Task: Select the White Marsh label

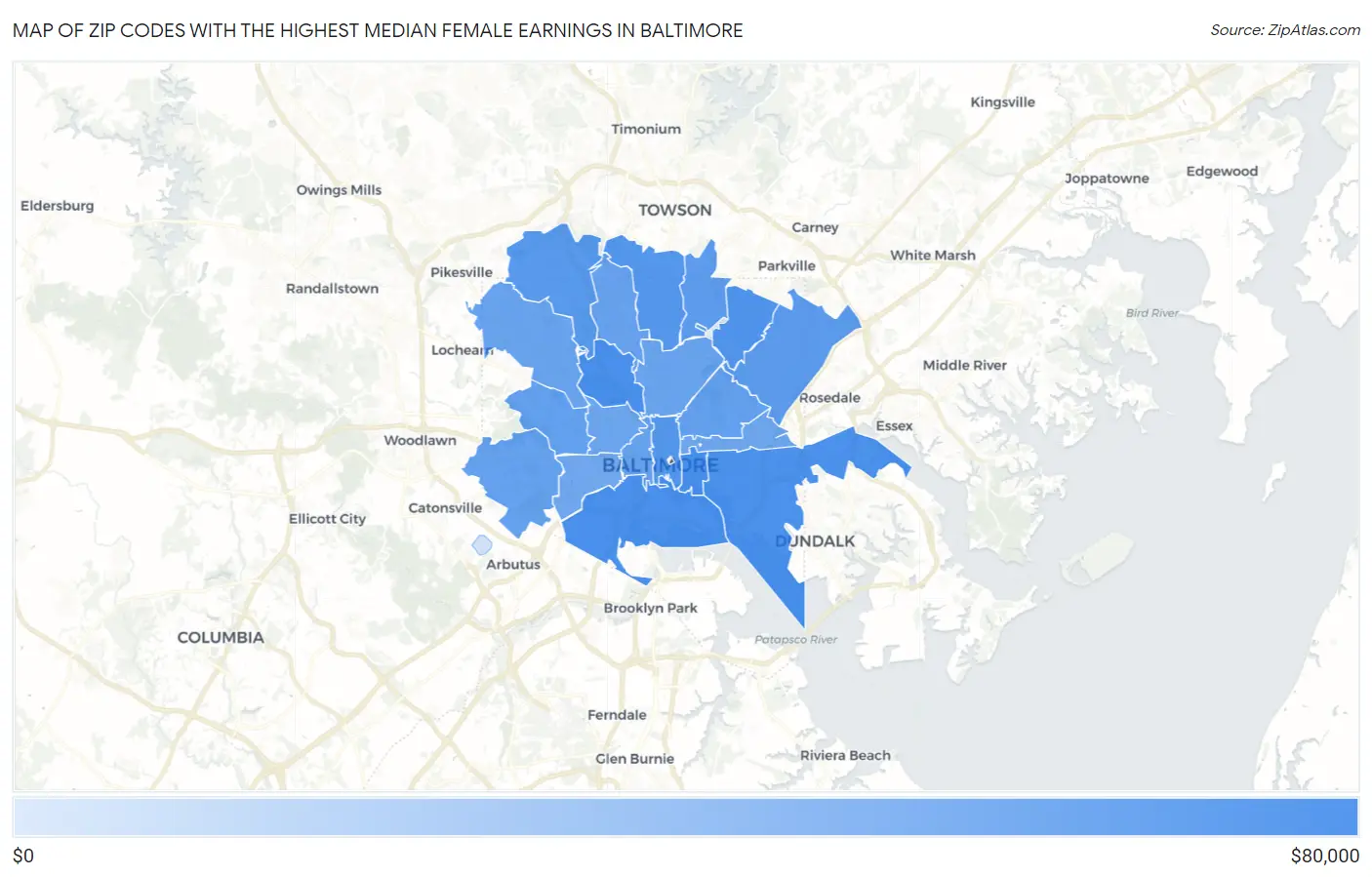Action: point(933,256)
